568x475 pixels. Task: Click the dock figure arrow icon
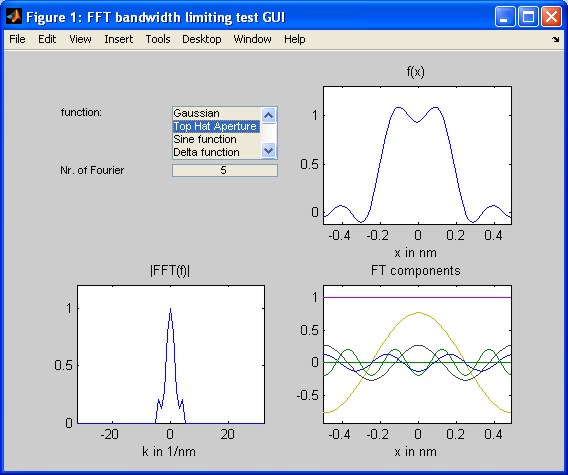556,39
